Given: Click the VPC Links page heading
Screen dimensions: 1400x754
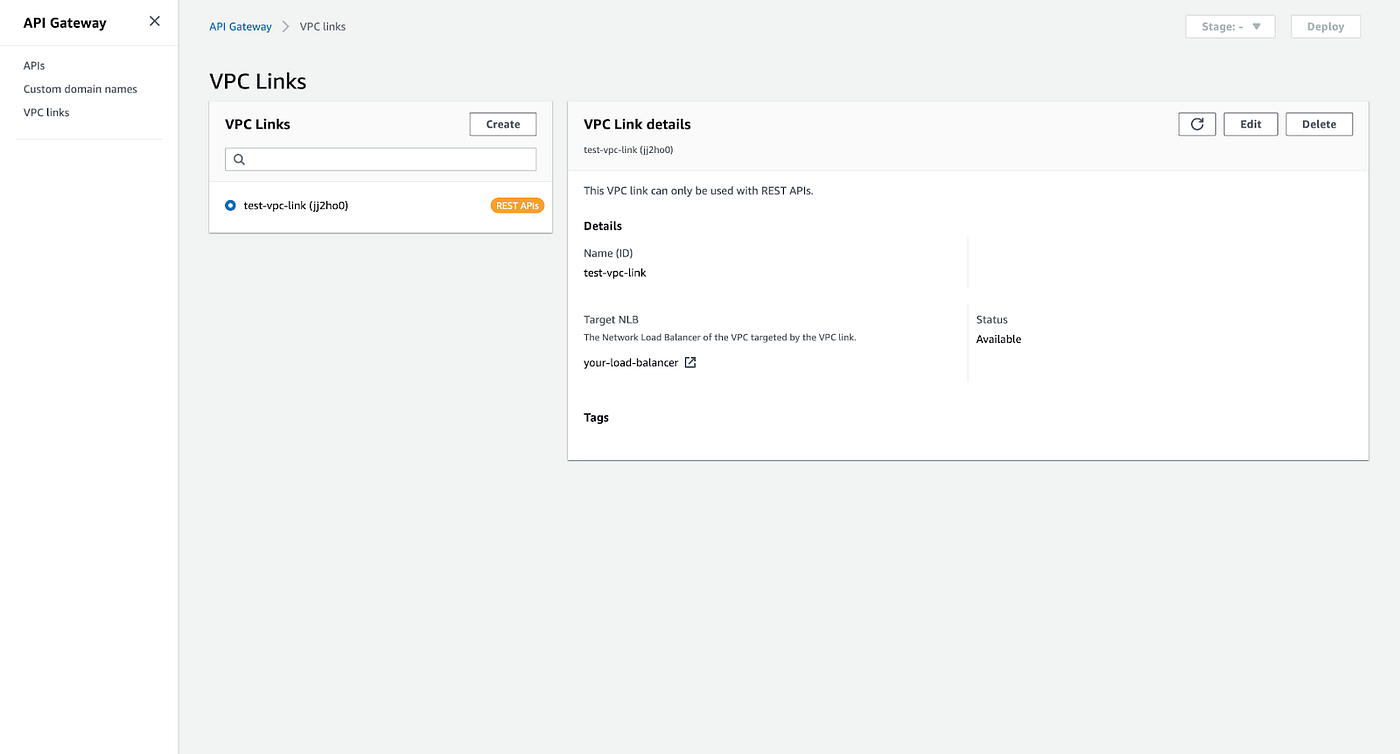Looking at the screenshot, I should 258,81.
